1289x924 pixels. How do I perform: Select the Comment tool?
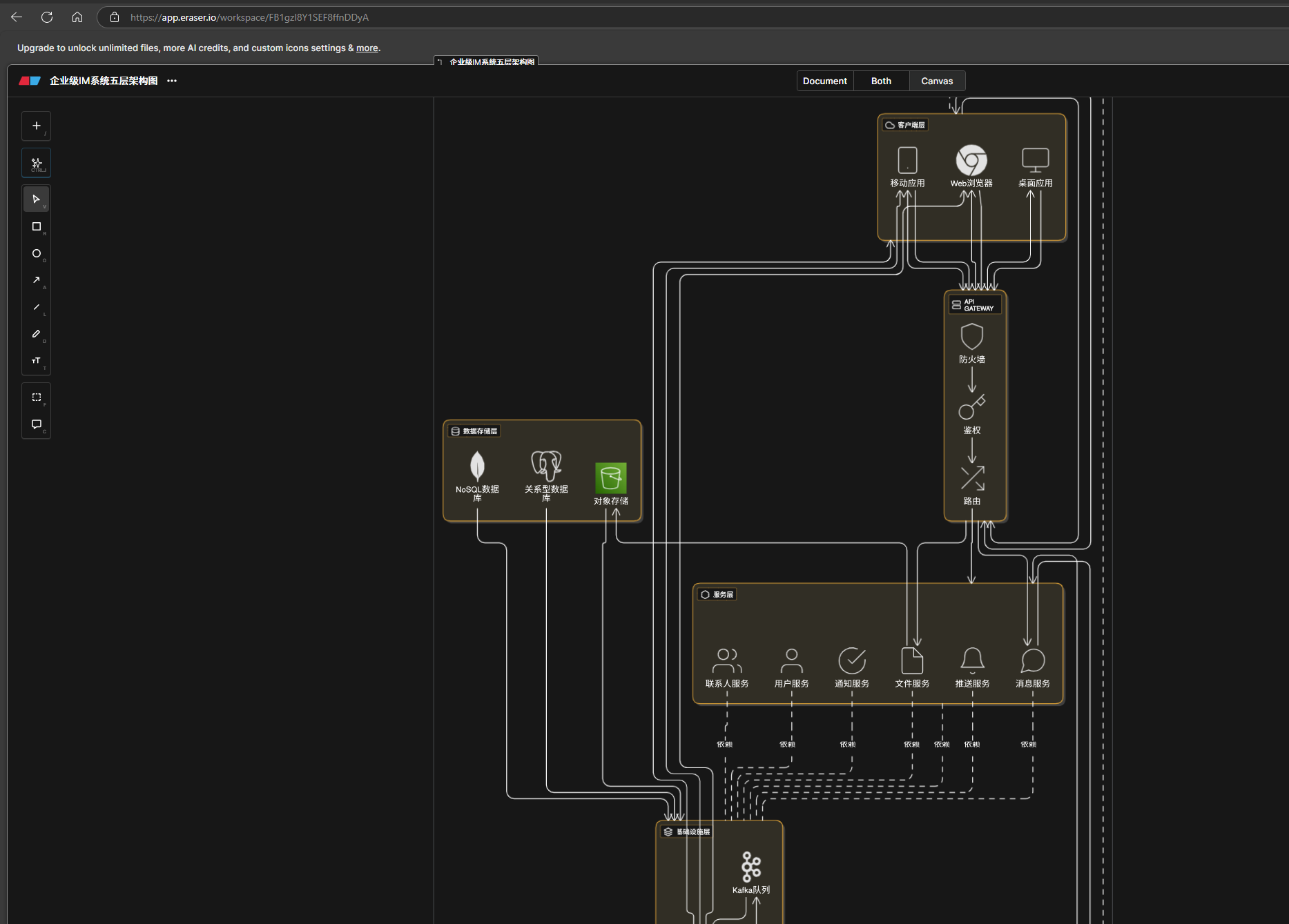click(37, 424)
